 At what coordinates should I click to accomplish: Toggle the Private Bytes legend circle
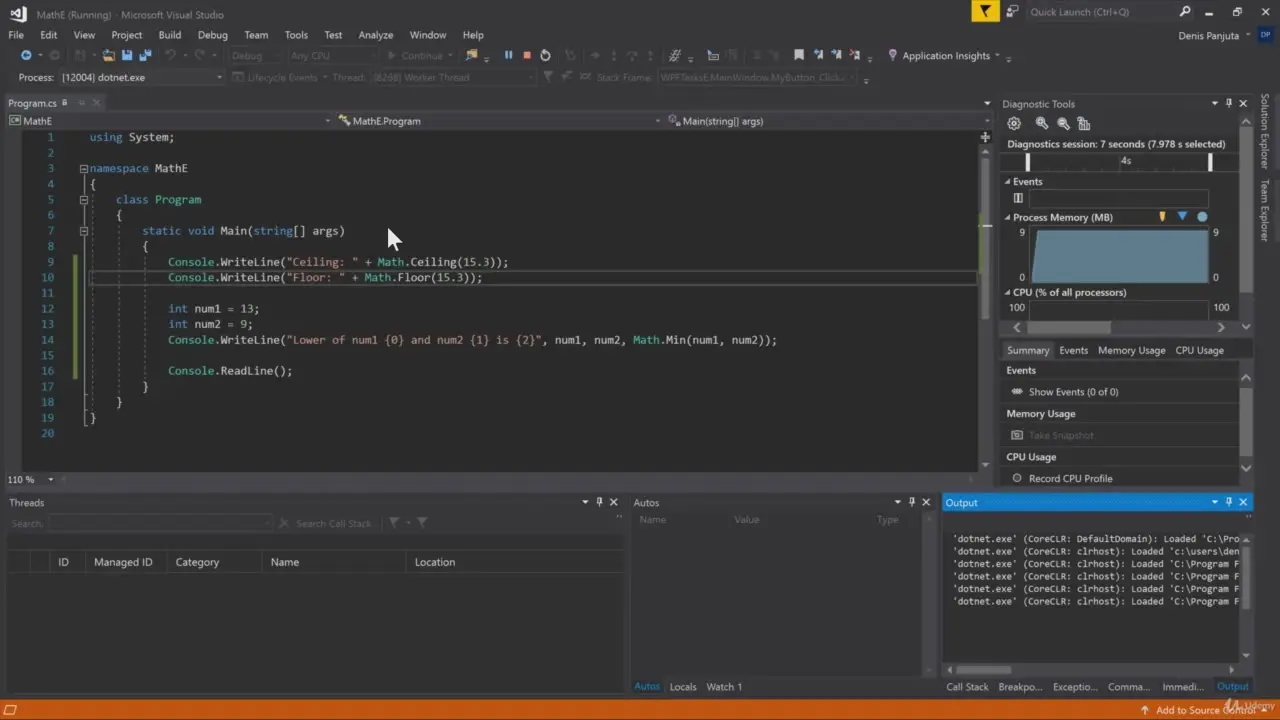(1202, 217)
